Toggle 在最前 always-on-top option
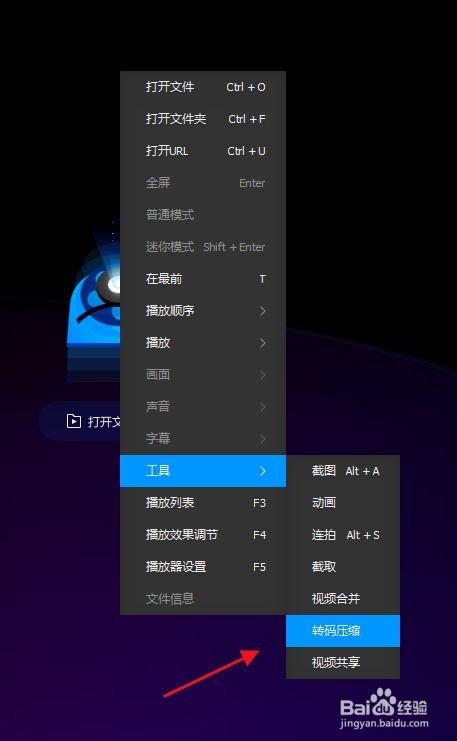This screenshot has height=741, width=457. click(203, 279)
